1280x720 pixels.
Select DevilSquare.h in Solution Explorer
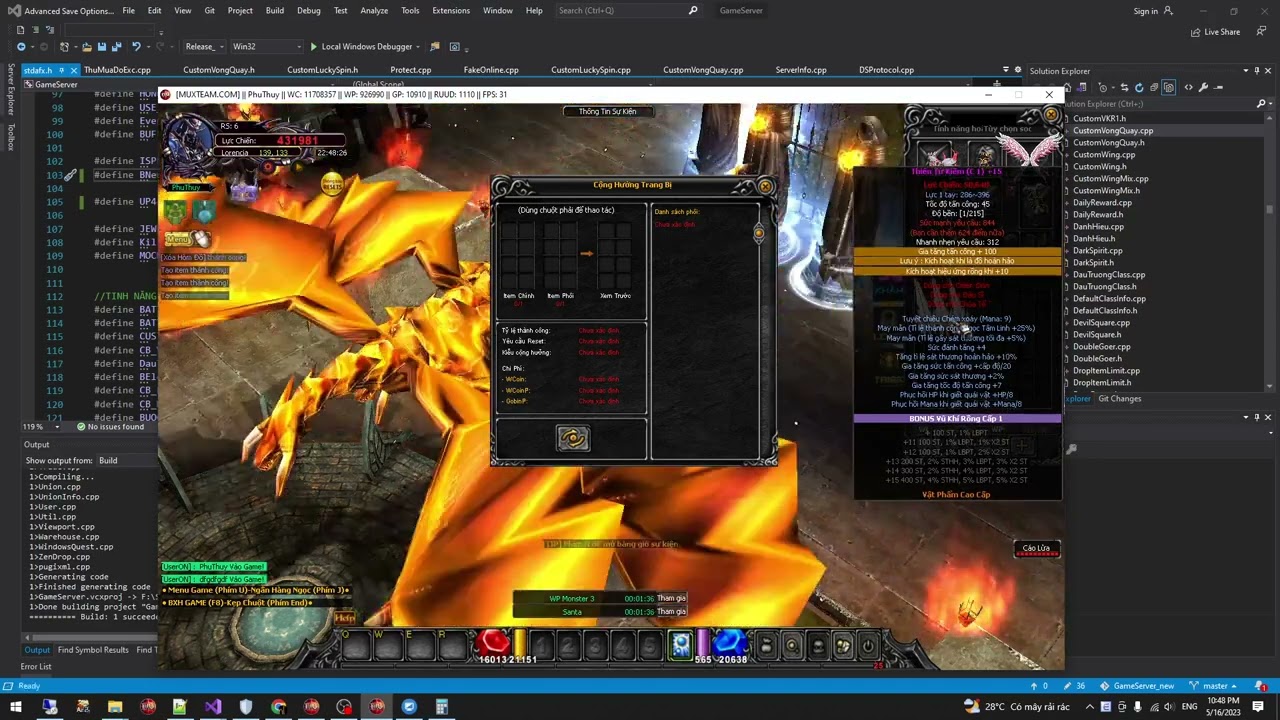click(x=1096, y=334)
